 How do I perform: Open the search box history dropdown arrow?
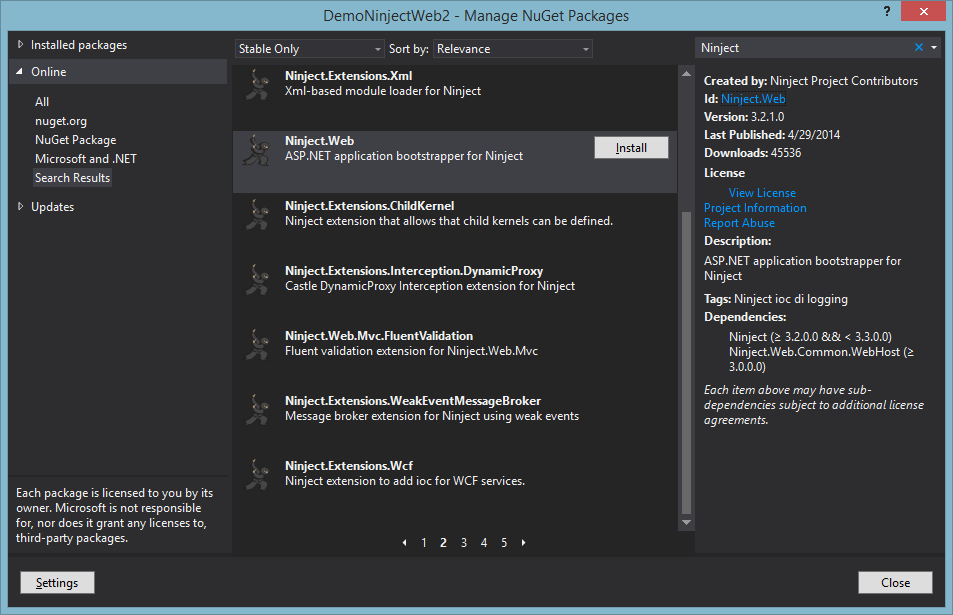click(934, 47)
